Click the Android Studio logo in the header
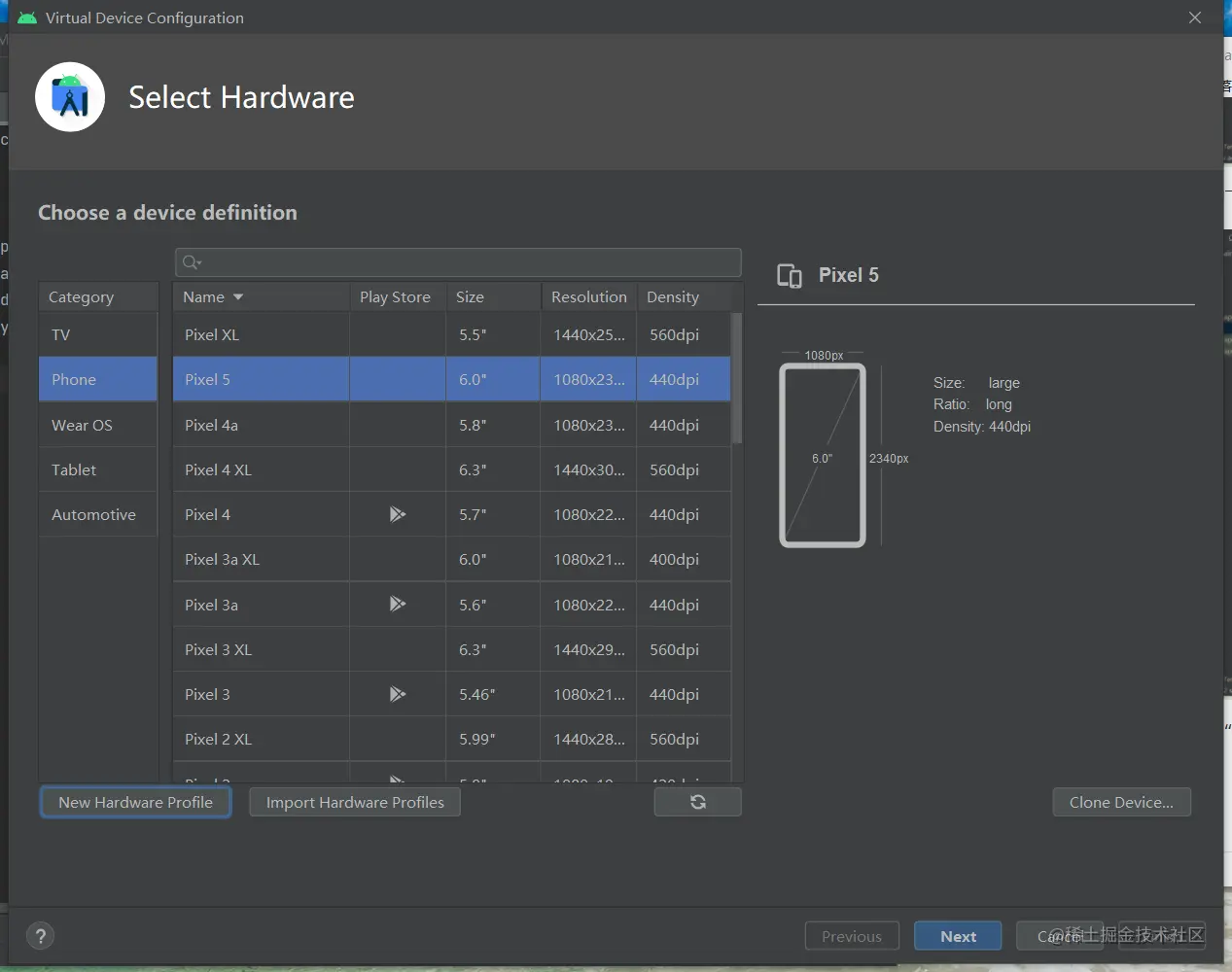Screen dimensions: 1232x972 point(70,97)
